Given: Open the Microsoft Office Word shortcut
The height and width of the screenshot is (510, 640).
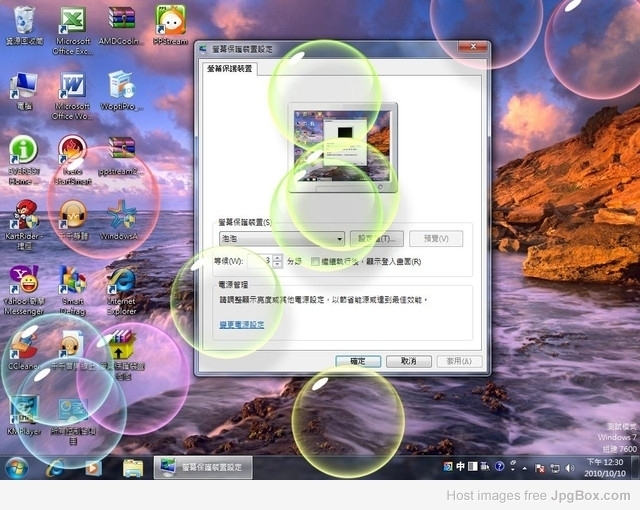Looking at the screenshot, I should click(73, 96).
